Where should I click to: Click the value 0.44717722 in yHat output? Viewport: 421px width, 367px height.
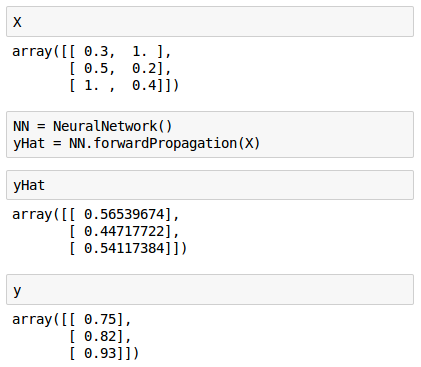point(124,231)
